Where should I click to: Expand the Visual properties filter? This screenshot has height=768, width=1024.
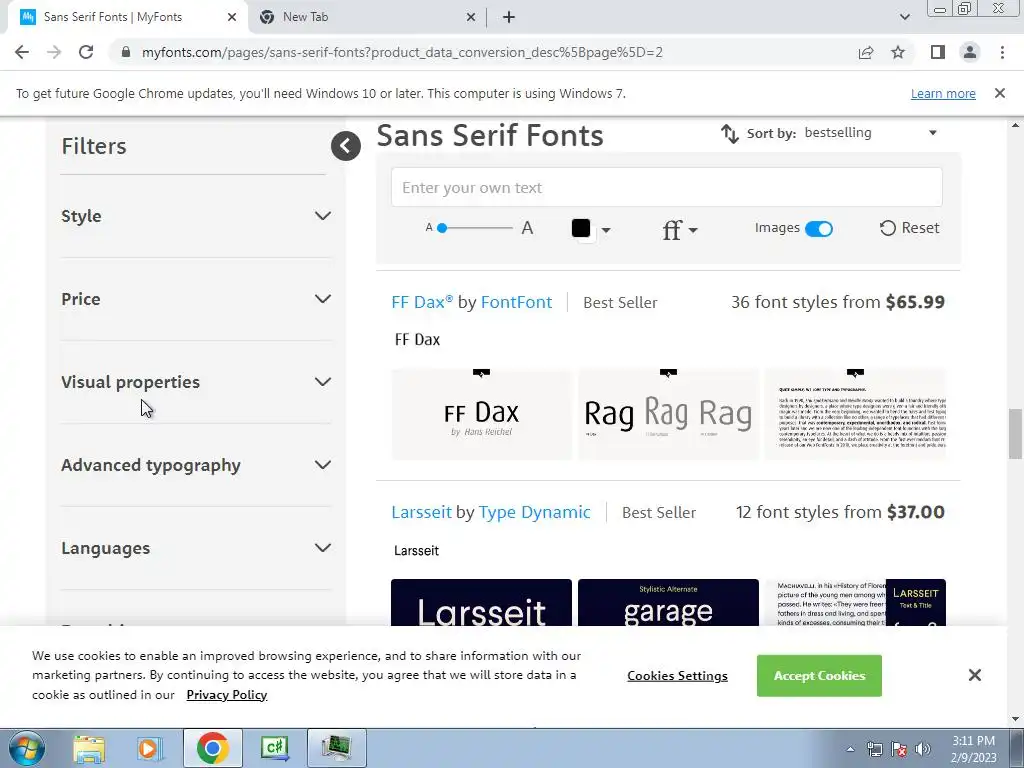(x=196, y=382)
